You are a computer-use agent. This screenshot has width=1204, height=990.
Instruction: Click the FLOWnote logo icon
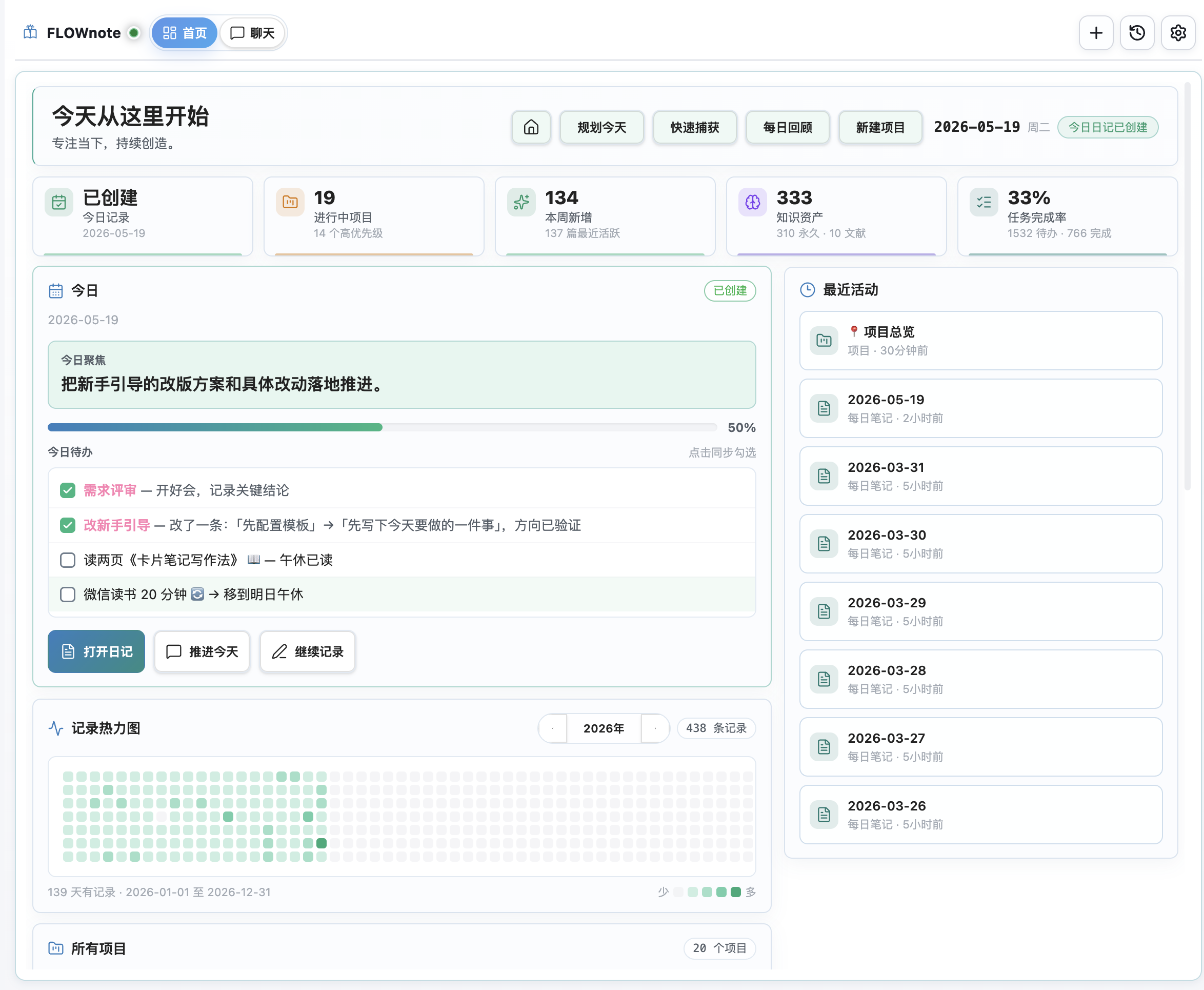[x=30, y=32]
